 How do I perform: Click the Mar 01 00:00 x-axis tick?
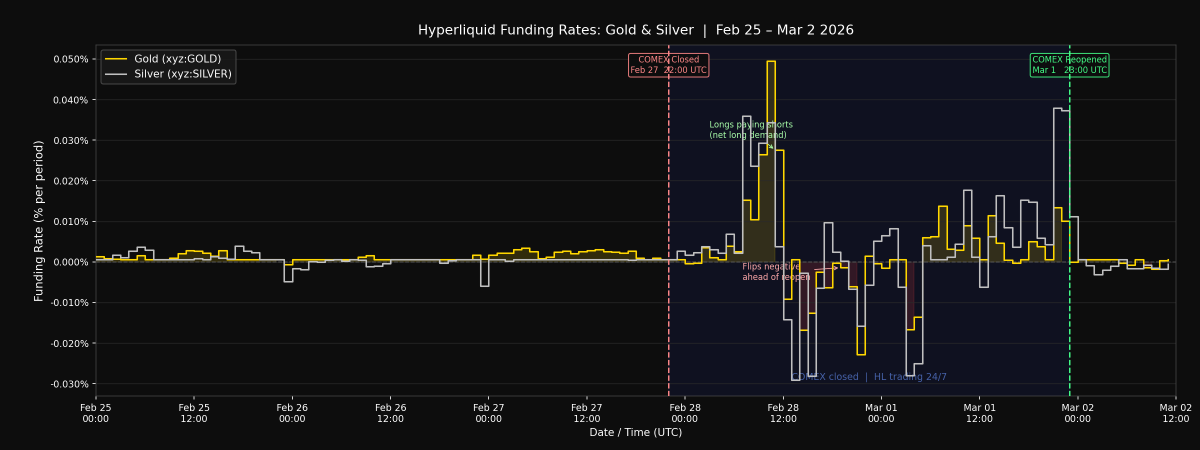[881, 413]
